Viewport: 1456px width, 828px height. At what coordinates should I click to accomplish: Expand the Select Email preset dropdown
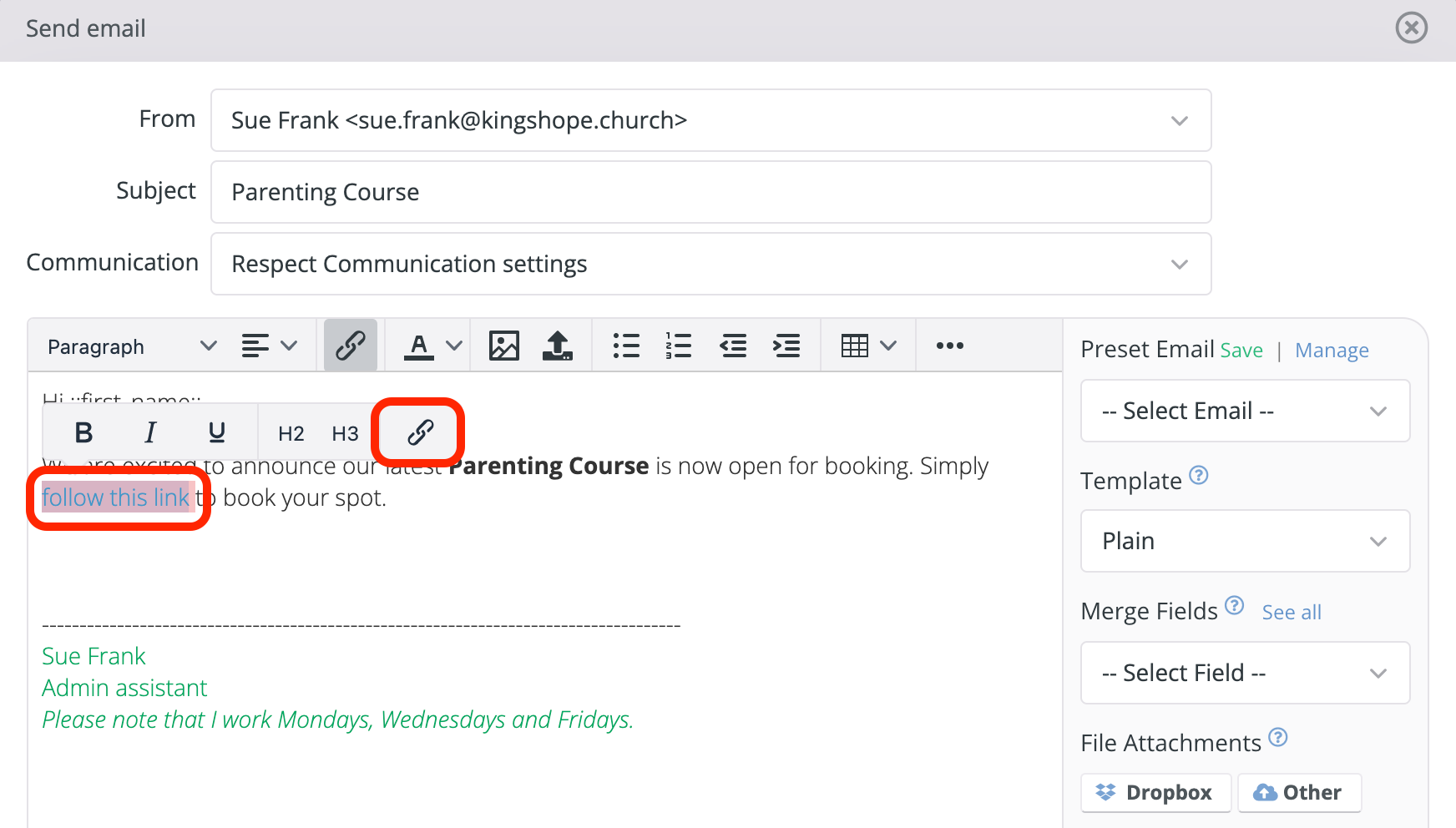click(1244, 411)
